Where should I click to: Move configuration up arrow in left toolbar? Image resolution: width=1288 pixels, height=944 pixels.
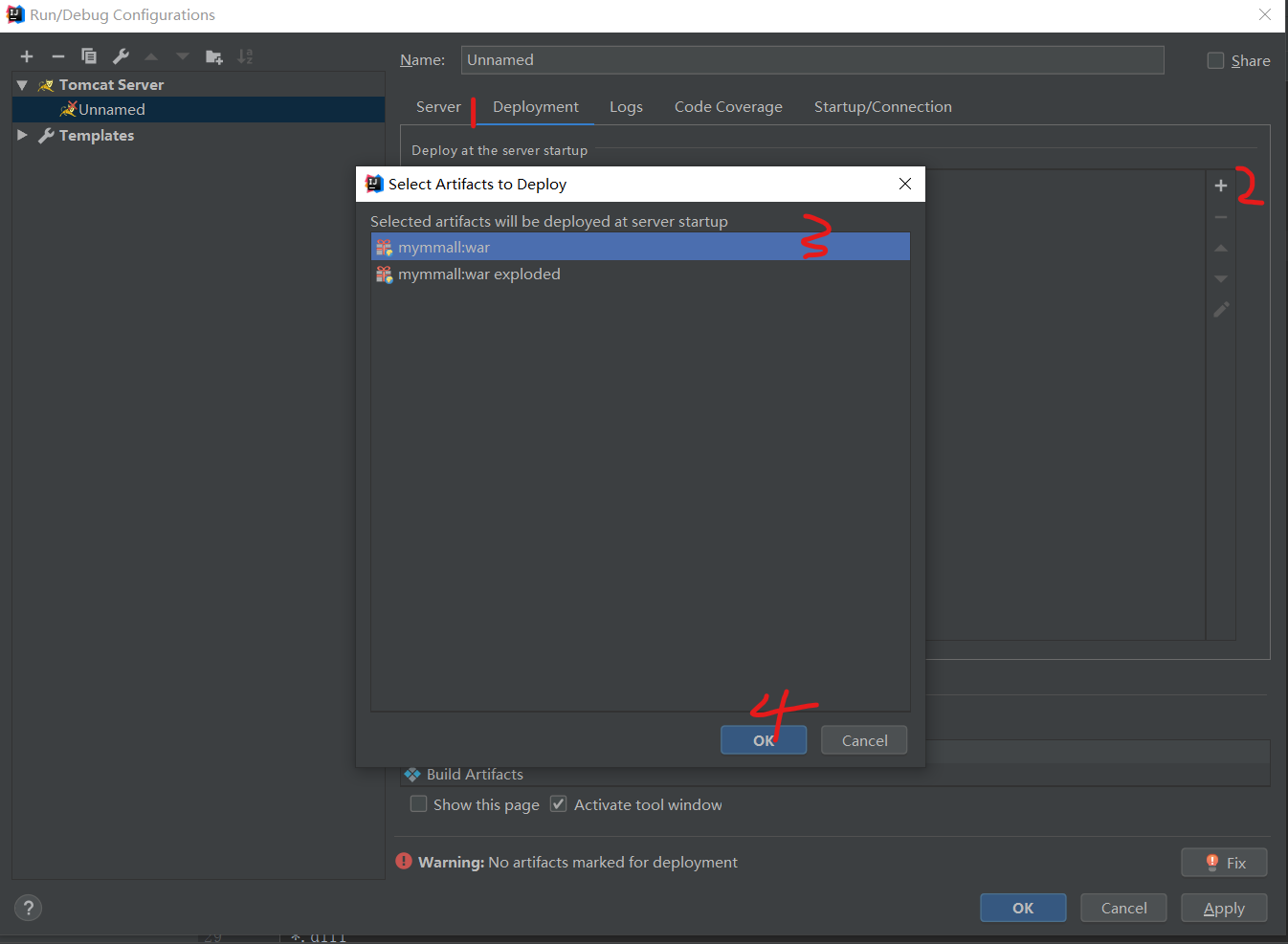tap(151, 56)
